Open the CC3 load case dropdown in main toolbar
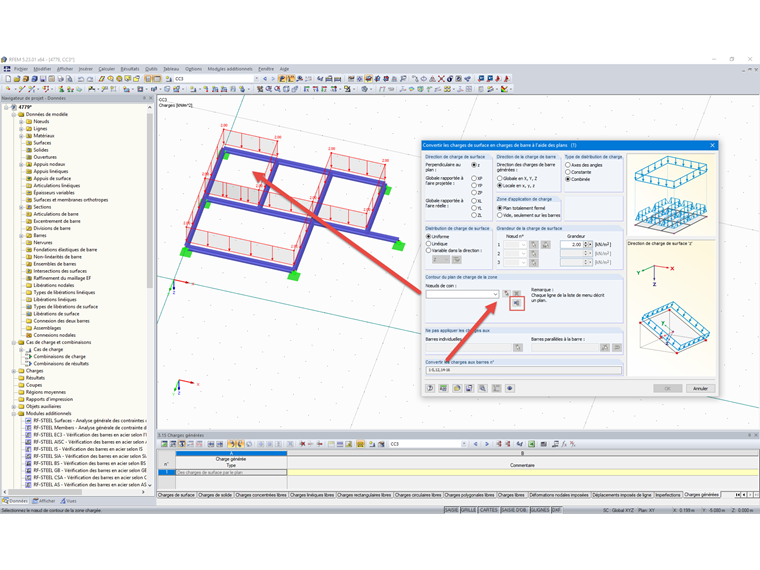The height and width of the screenshot is (570, 760). point(256,79)
